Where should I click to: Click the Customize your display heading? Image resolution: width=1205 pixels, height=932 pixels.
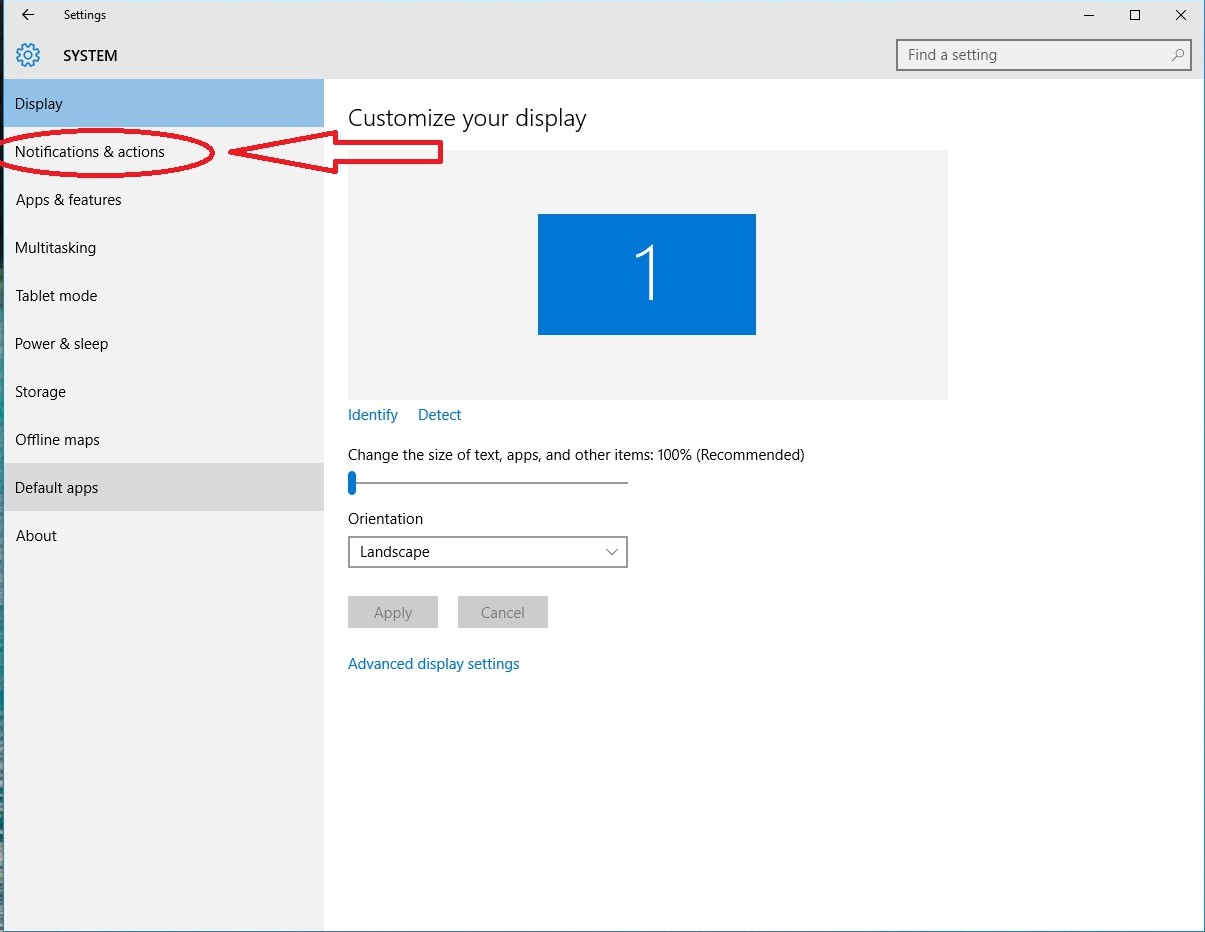click(467, 118)
